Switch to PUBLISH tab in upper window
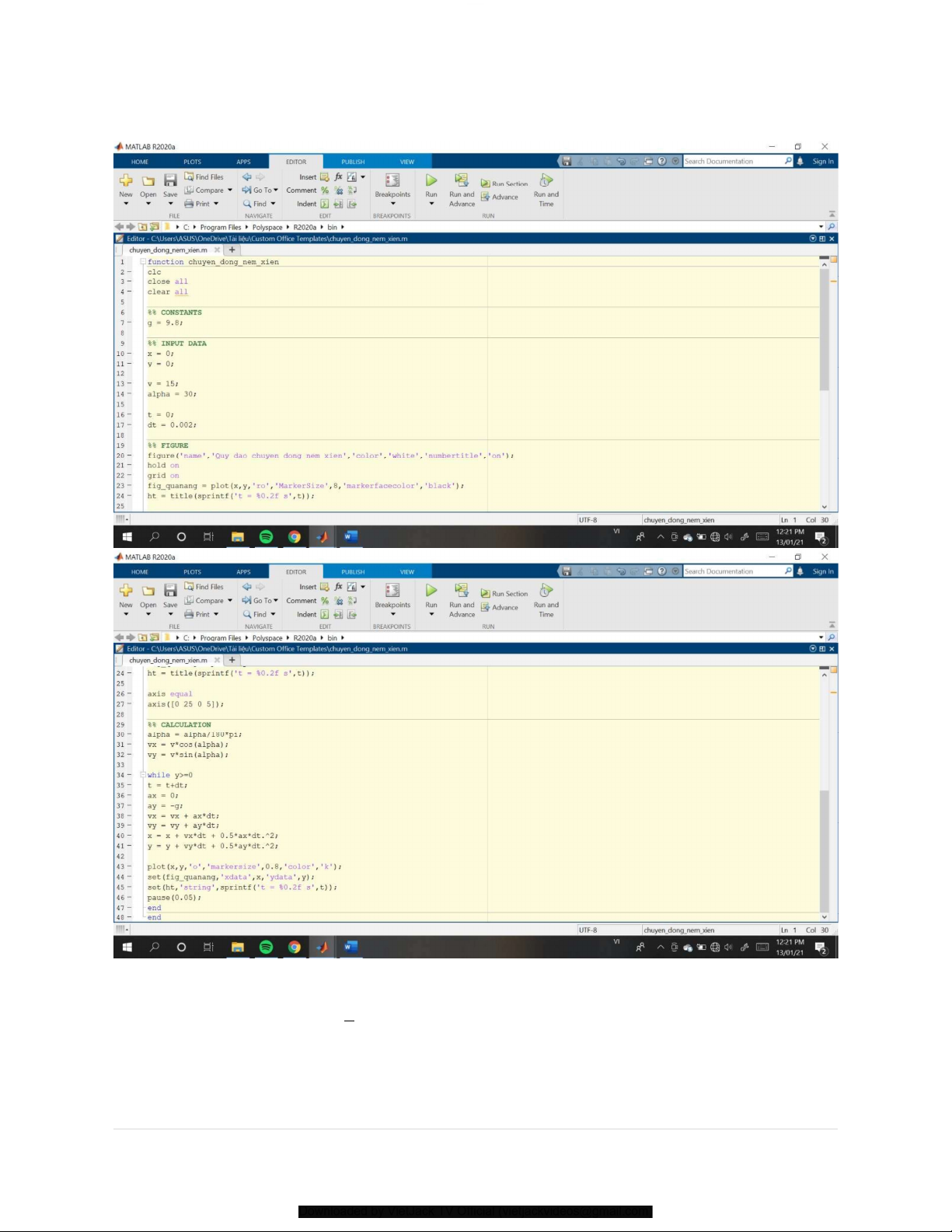 pos(353,162)
